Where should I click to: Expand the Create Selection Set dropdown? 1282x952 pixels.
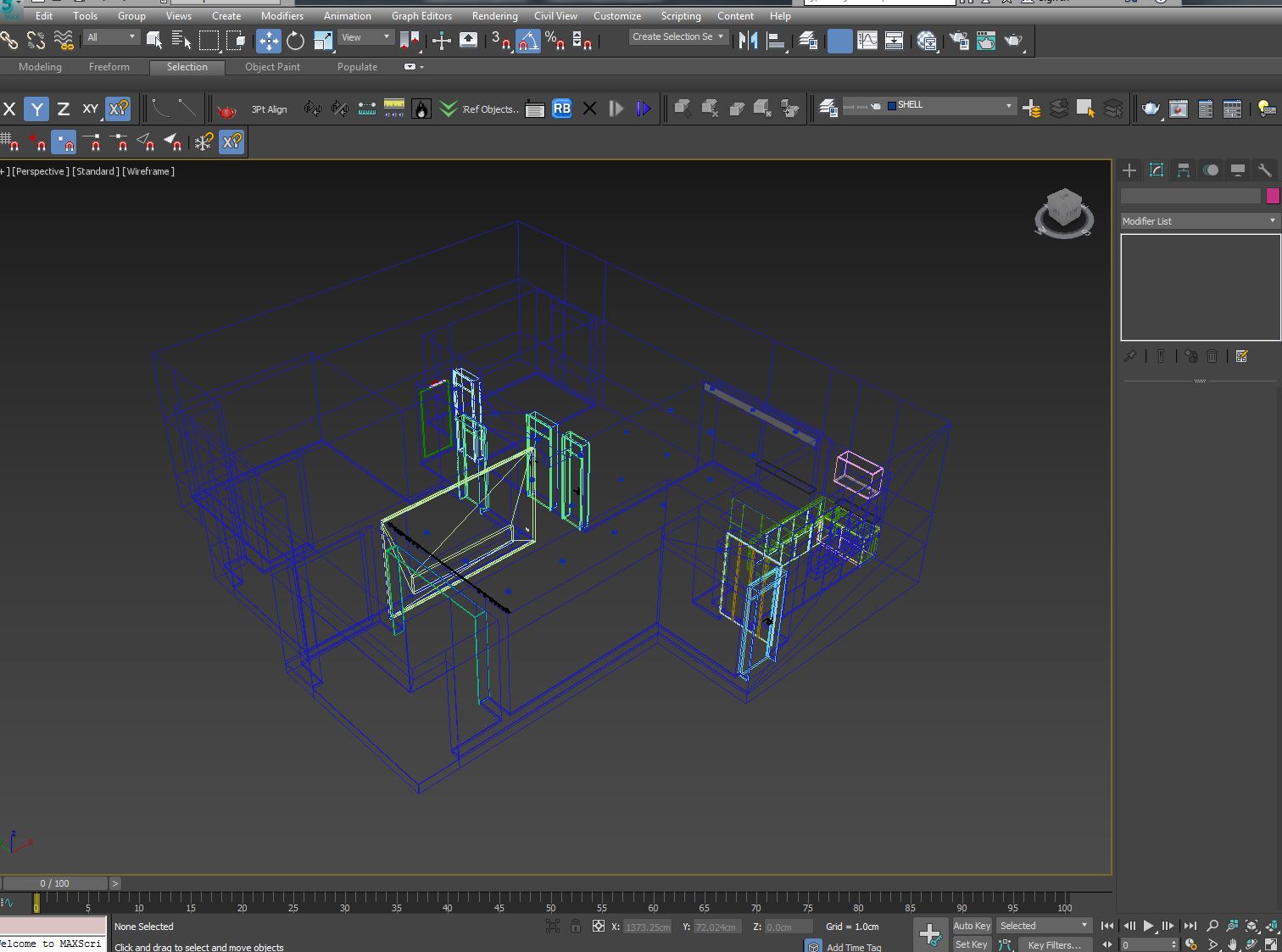[x=677, y=36]
